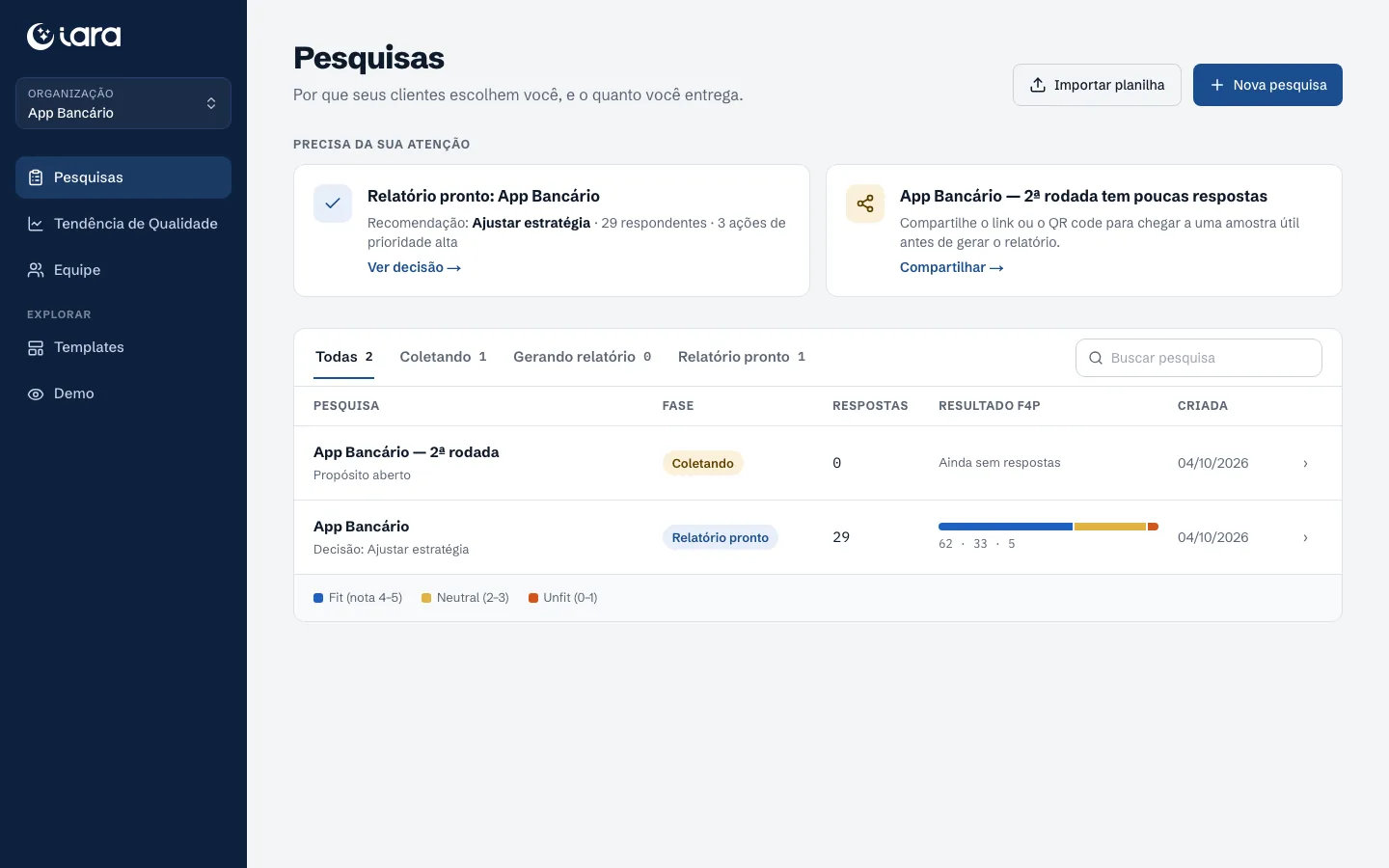Click the Propósito aberto subtitle

point(362,475)
